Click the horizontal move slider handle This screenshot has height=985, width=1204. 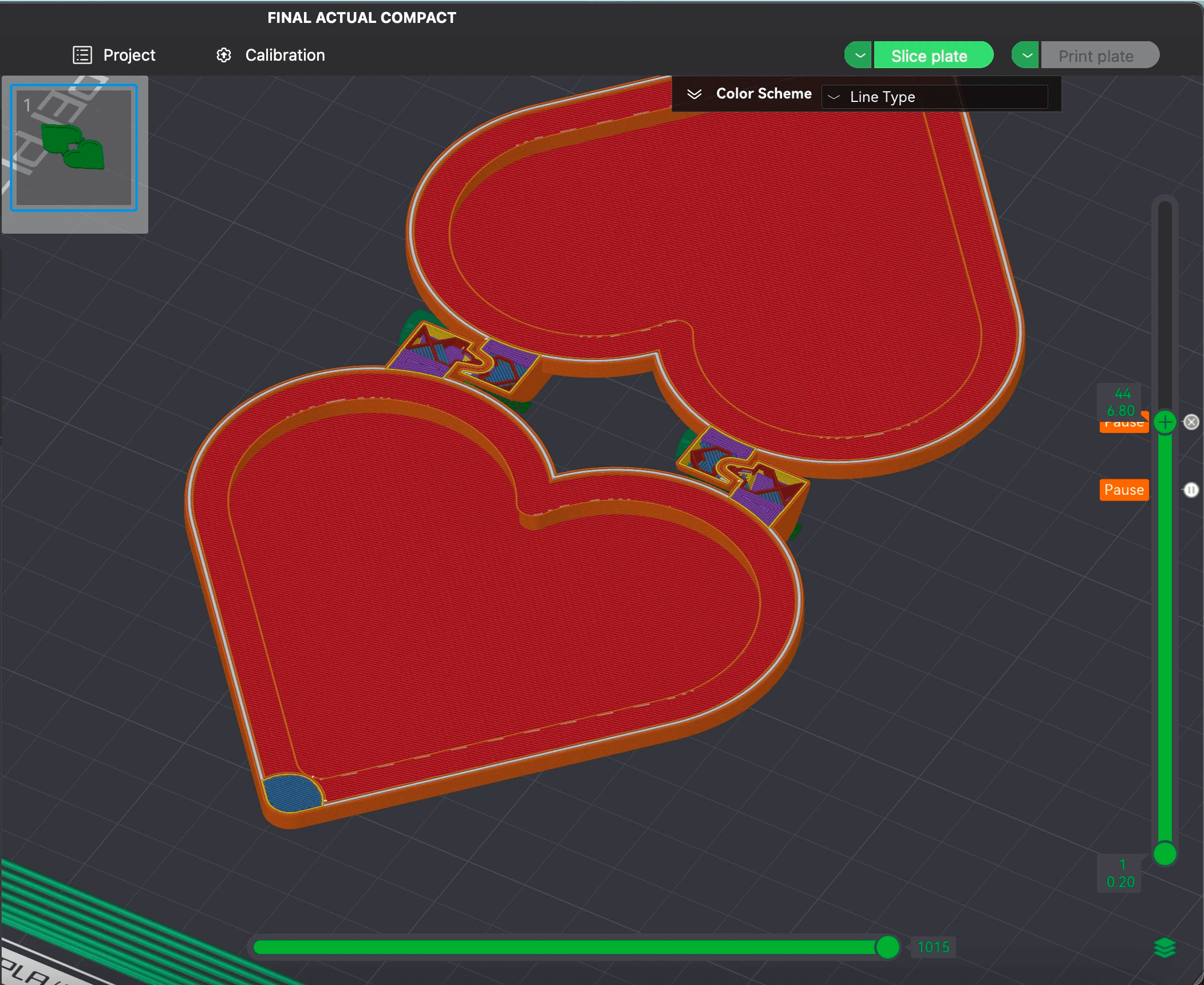887,947
